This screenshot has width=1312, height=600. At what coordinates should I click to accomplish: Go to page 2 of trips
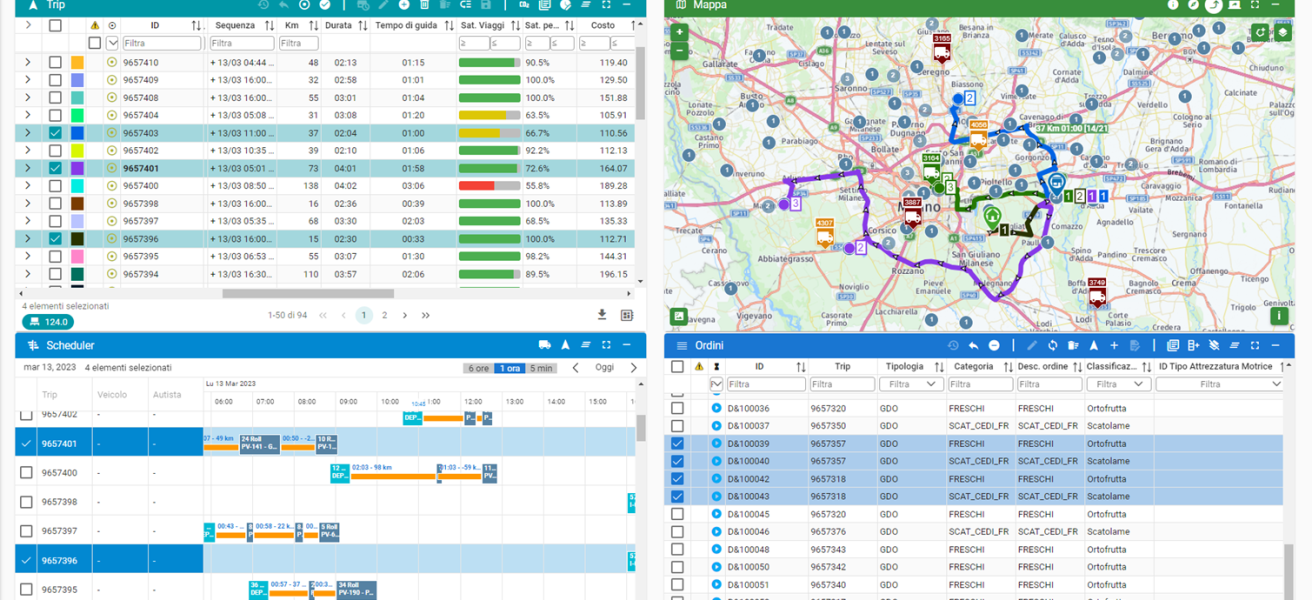(385, 315)
